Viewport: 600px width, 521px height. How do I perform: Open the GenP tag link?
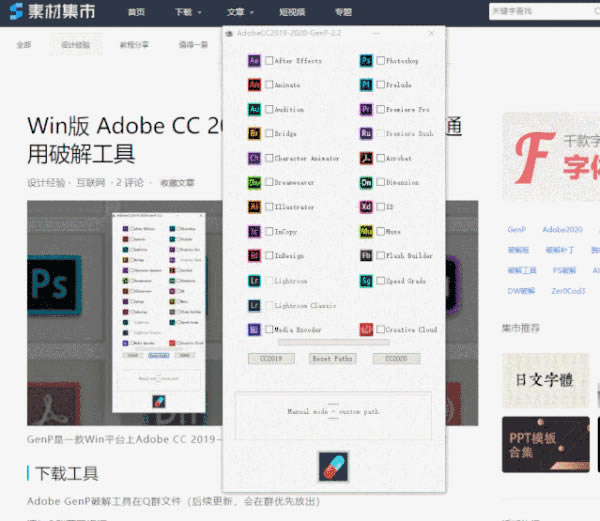tap(517, 230)
